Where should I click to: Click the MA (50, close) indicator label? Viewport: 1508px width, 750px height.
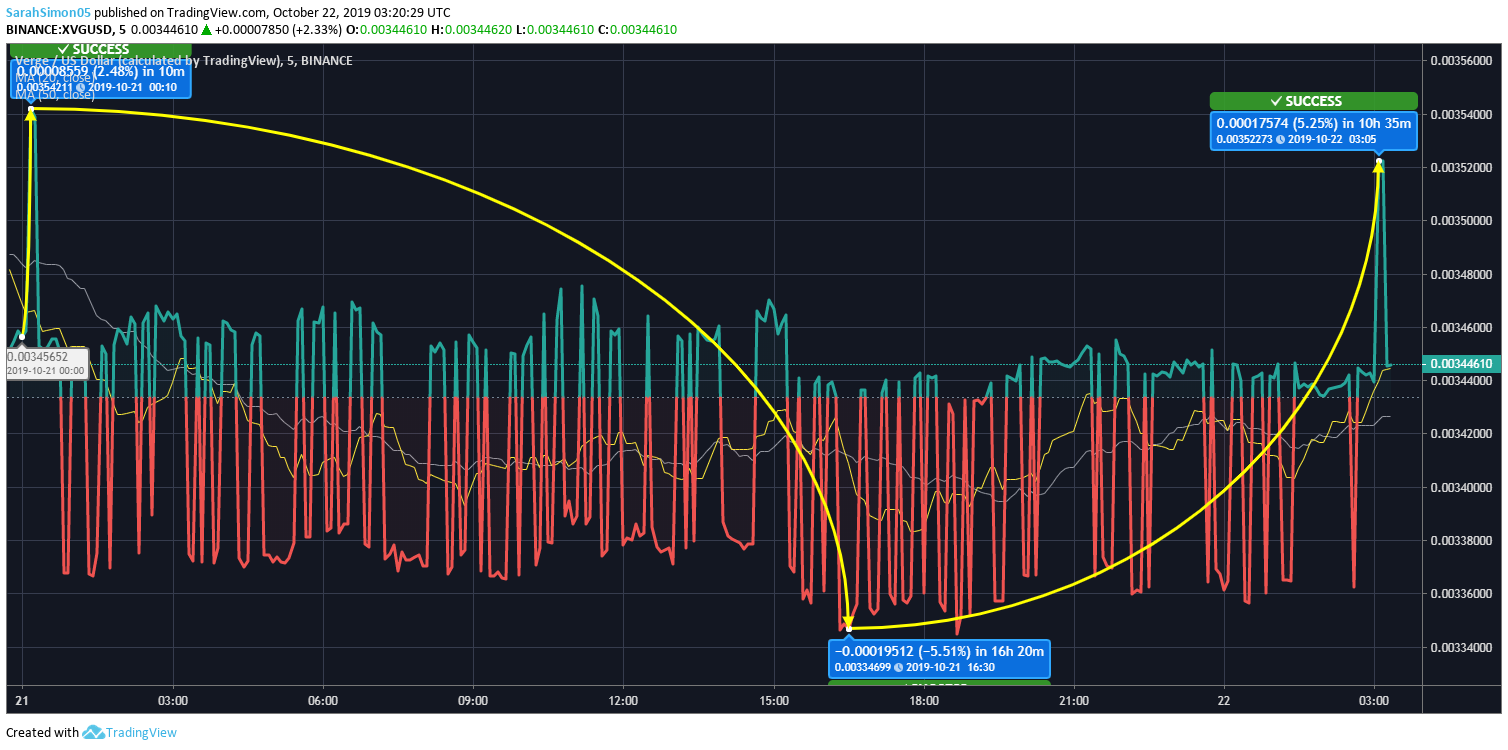tap(55, 94)
